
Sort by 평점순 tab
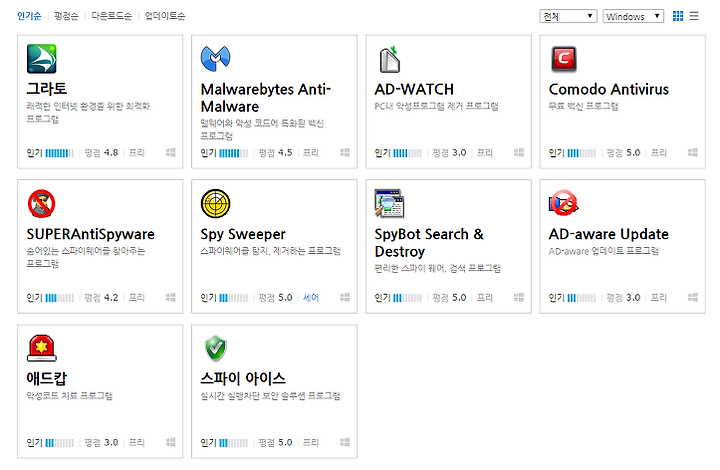click(x=66, y=16)
